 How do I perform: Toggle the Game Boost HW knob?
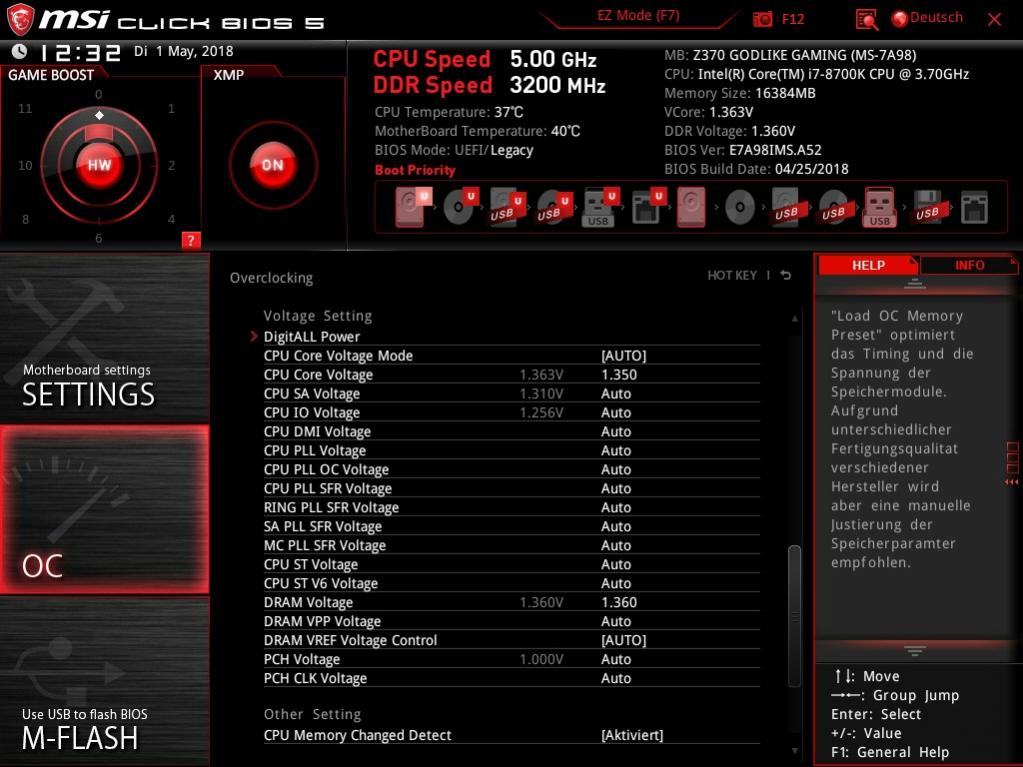coord(99,164)
